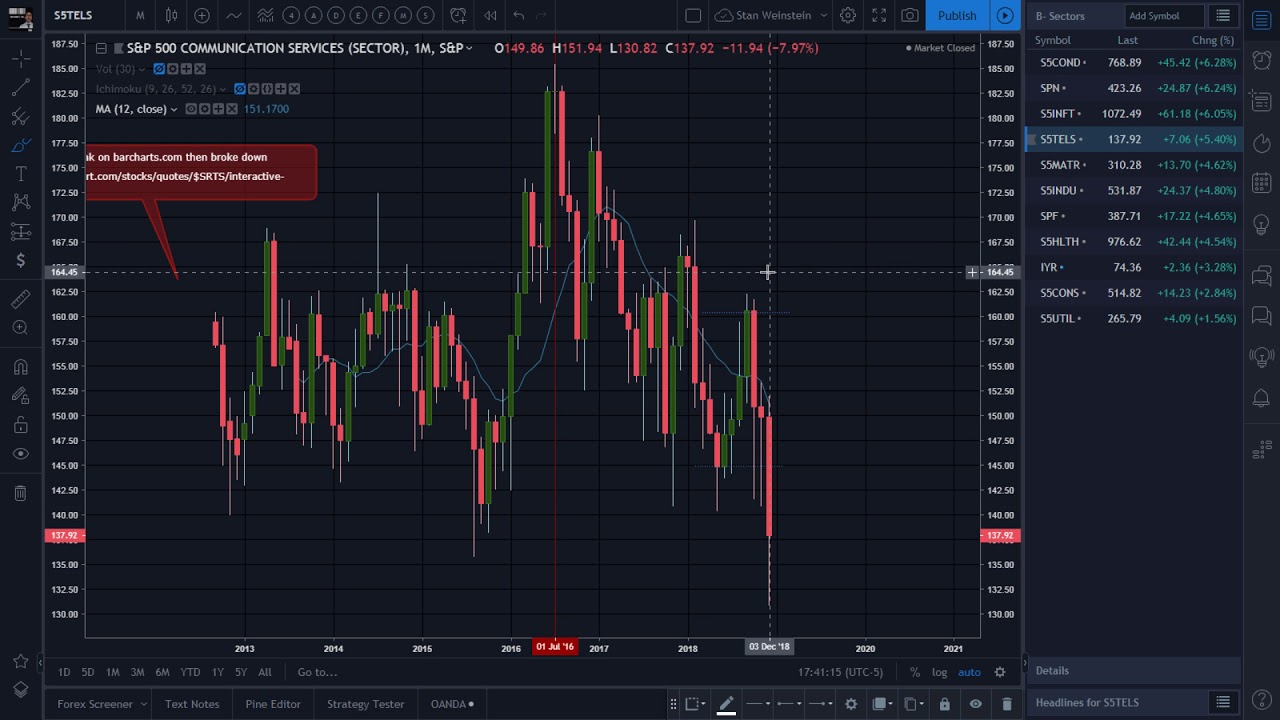Screen dimensions: 1280x720
Task: Open the OANDA trading panel tab
Action: 453,704
